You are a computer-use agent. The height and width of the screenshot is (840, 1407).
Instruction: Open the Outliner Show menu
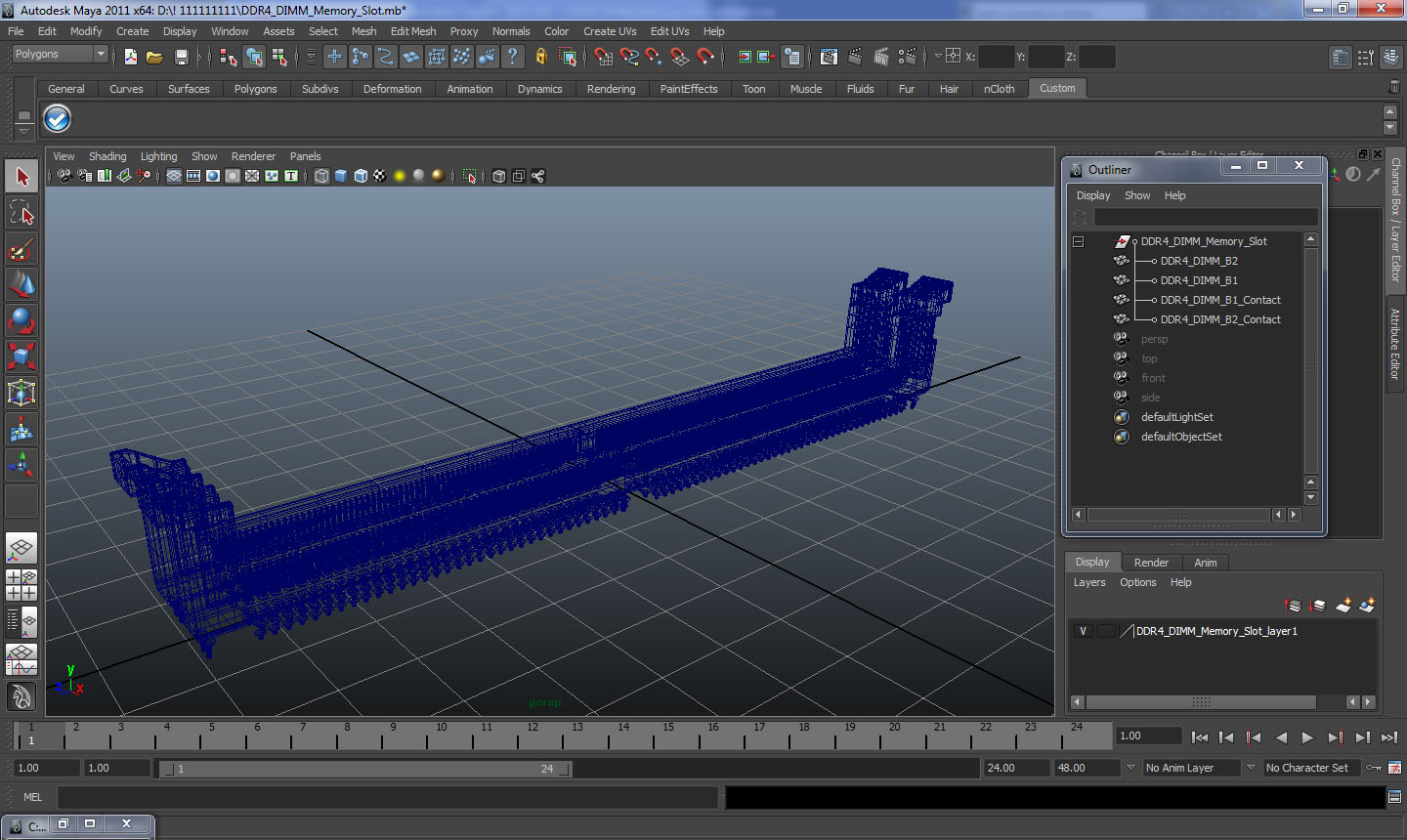(x=1137, y=195)
